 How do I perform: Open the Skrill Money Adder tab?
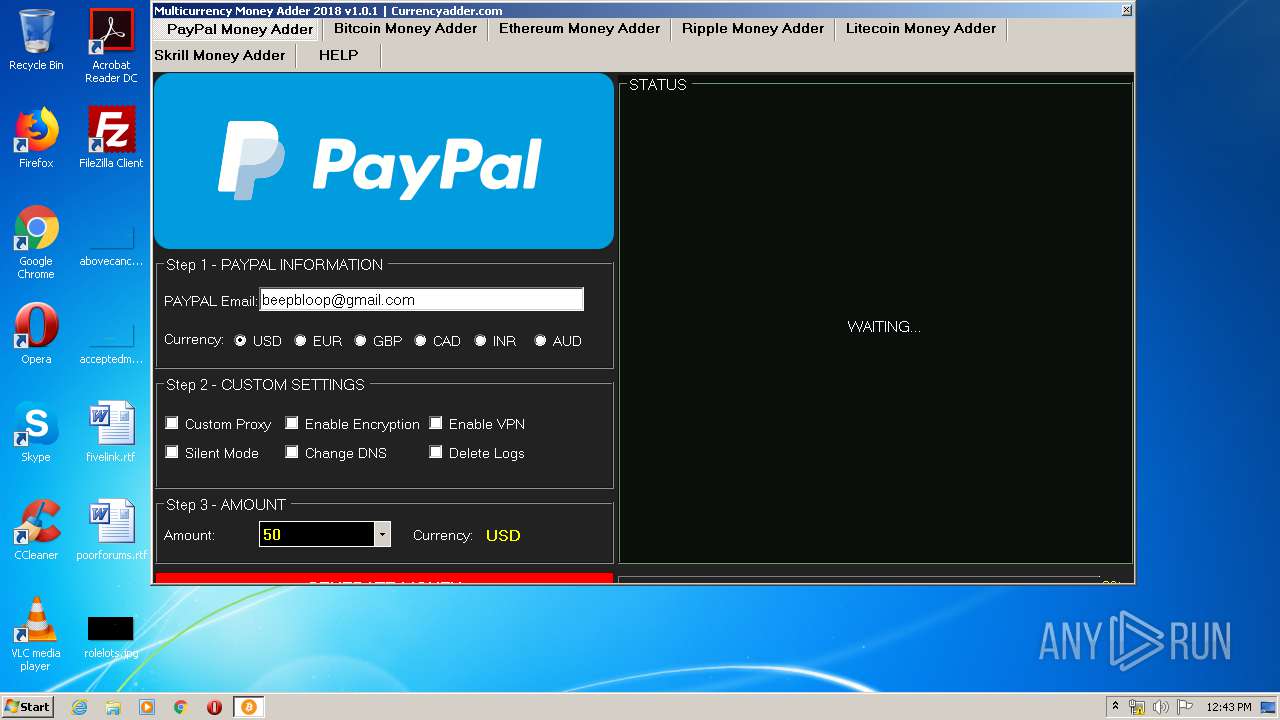pos(220,56)
